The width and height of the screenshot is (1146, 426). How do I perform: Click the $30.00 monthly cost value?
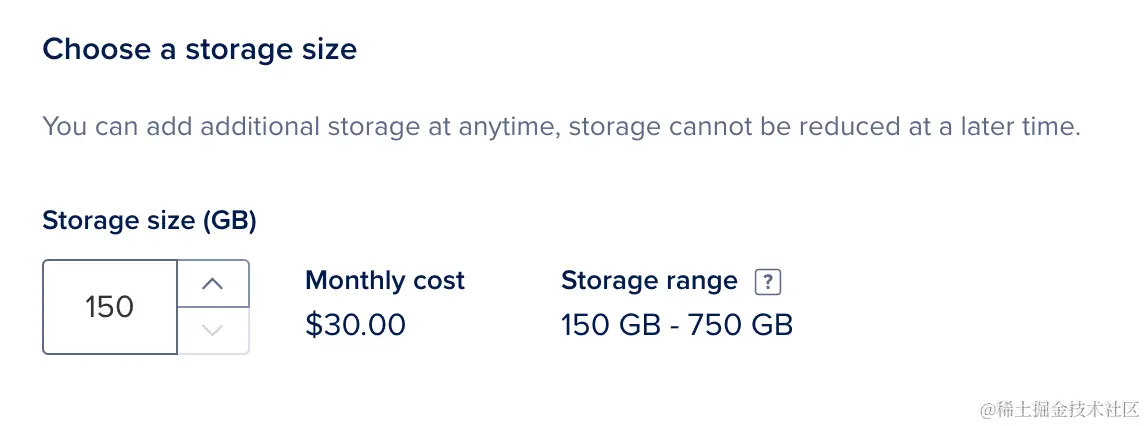355,325
